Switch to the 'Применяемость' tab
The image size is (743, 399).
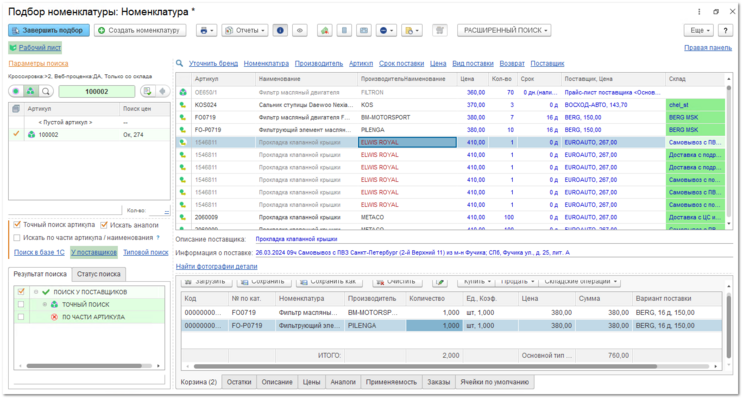(391, 382)
